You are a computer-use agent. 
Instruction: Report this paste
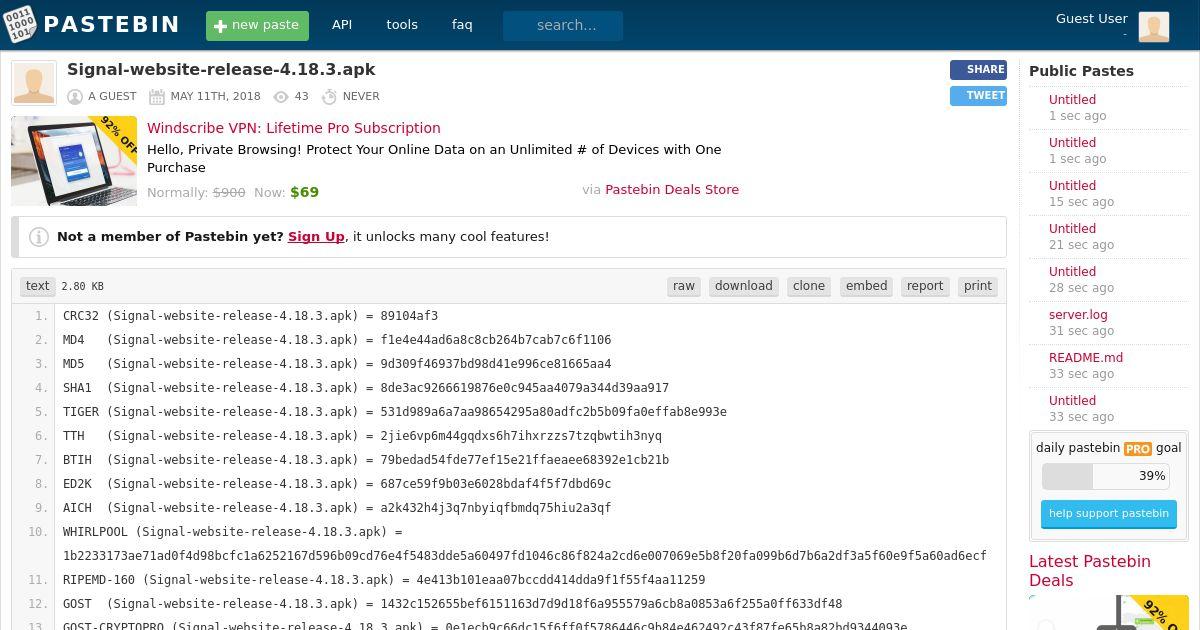(925, 286)
